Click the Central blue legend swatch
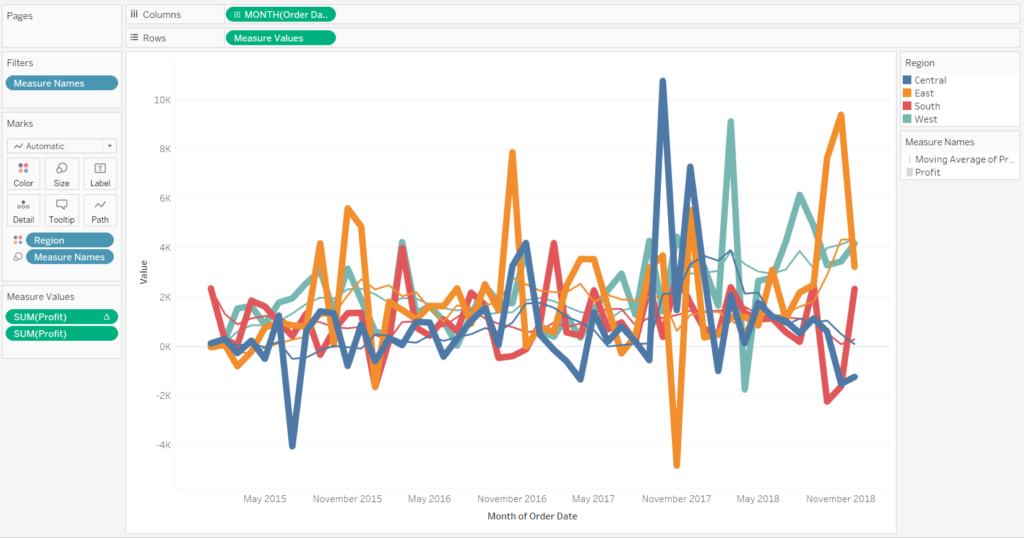Viewport: 1024px width, 538px height. [907, 80]
